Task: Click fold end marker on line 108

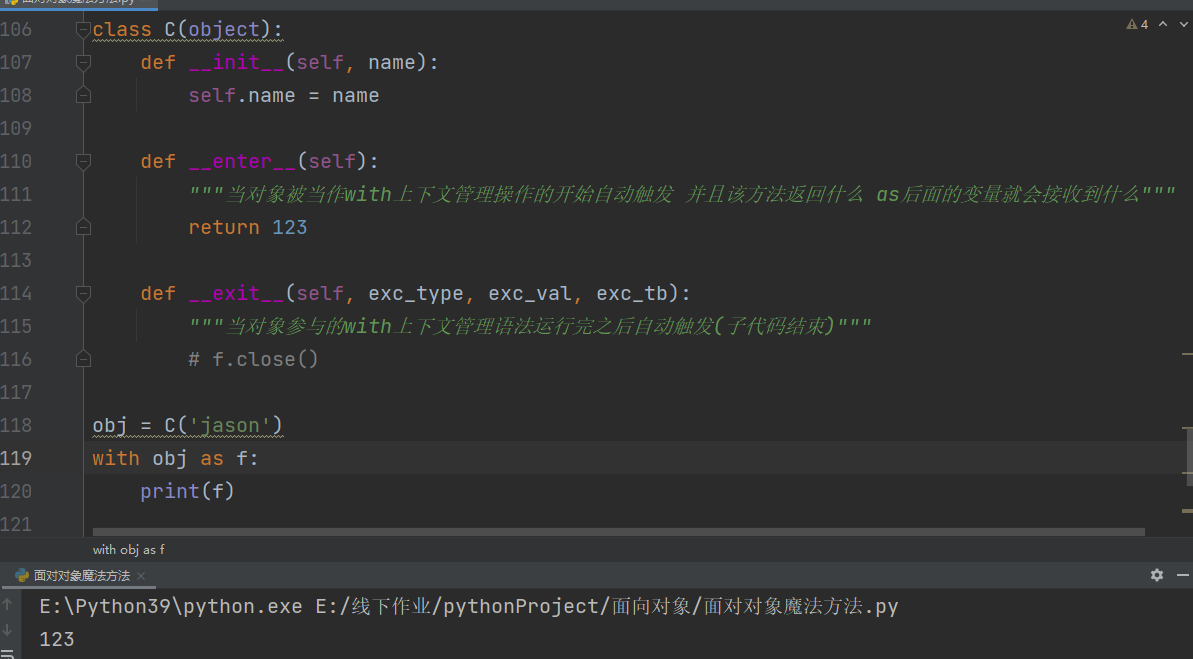Action: [x=84, y=95]
